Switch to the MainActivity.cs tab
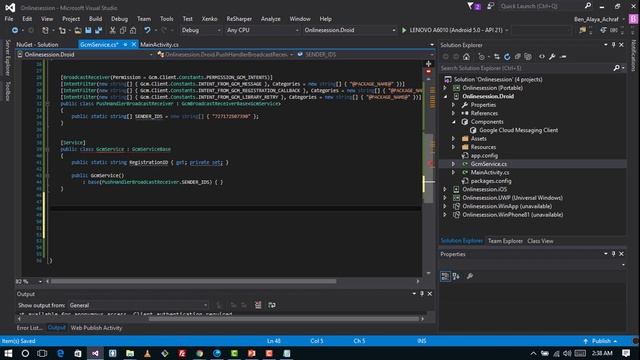Screen dimensions: 640x360 pyautogui.click(x=159, y=44)
